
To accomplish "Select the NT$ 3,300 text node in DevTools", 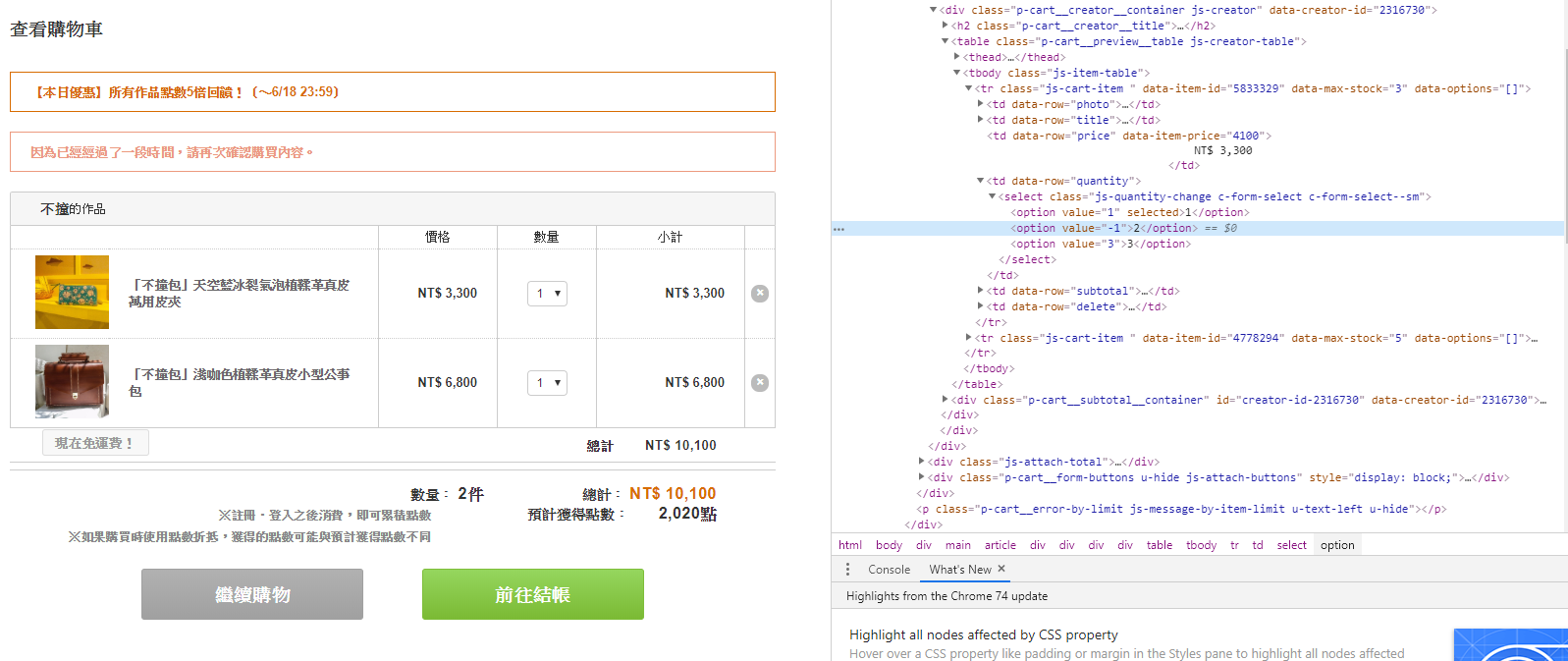I will point(1222,150).
